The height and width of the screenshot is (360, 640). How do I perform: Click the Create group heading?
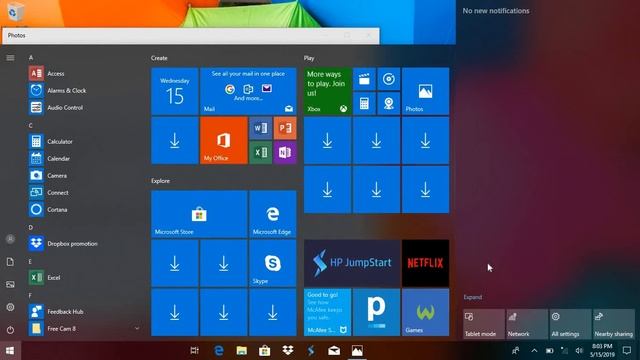tap(159, 58)
